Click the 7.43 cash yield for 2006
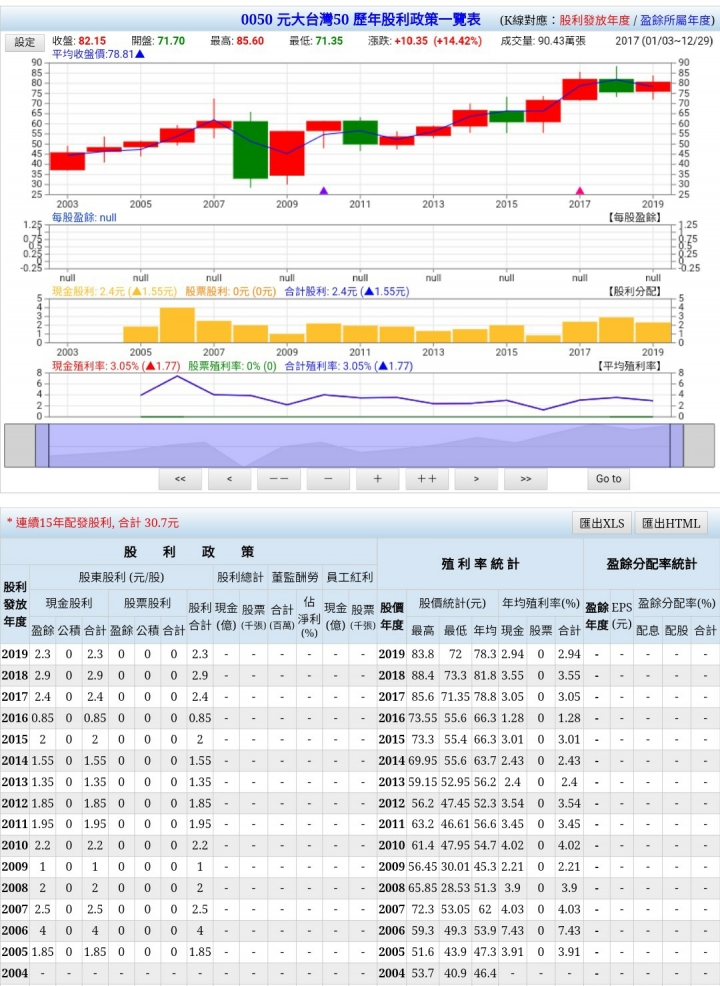The image size is (720, 986). [512, 931]
